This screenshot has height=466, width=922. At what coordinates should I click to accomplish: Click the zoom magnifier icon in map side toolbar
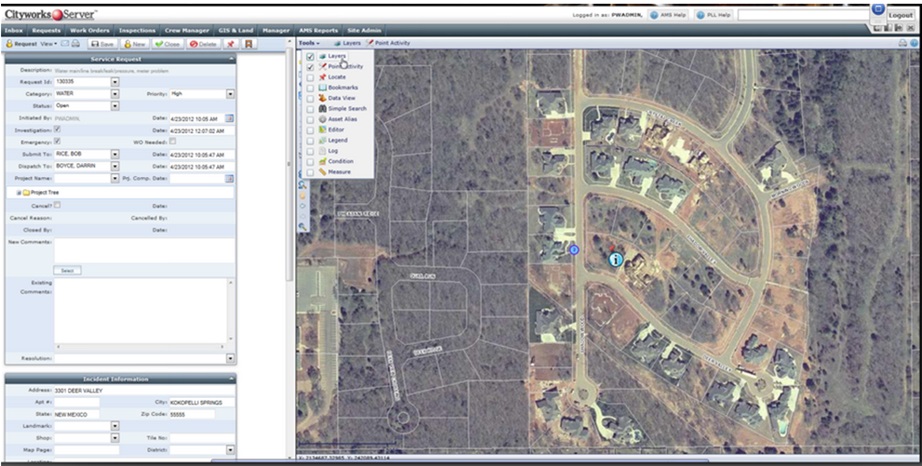(303, 185)
